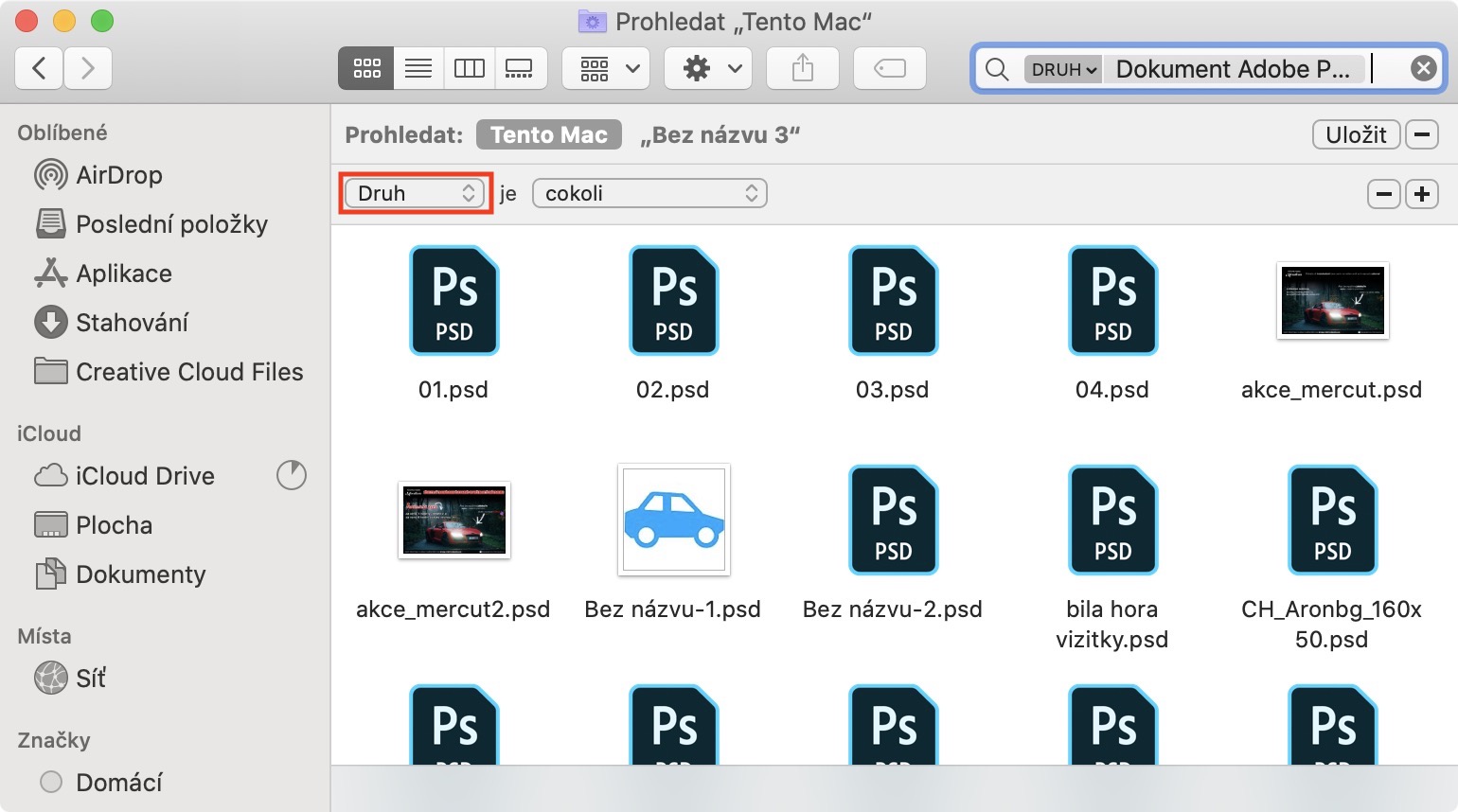Switch to icon view mode

tap(366, 68)
